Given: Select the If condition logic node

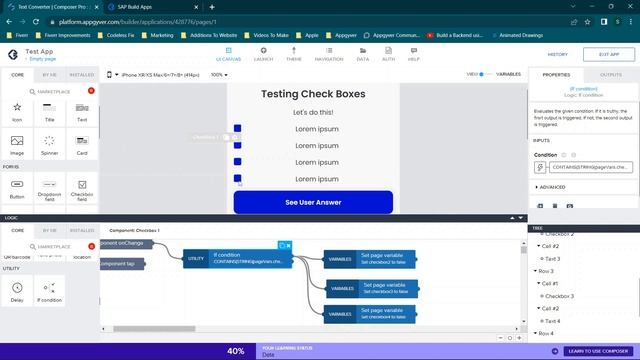Looking at the screenshot, I should [x=49, y=291].
